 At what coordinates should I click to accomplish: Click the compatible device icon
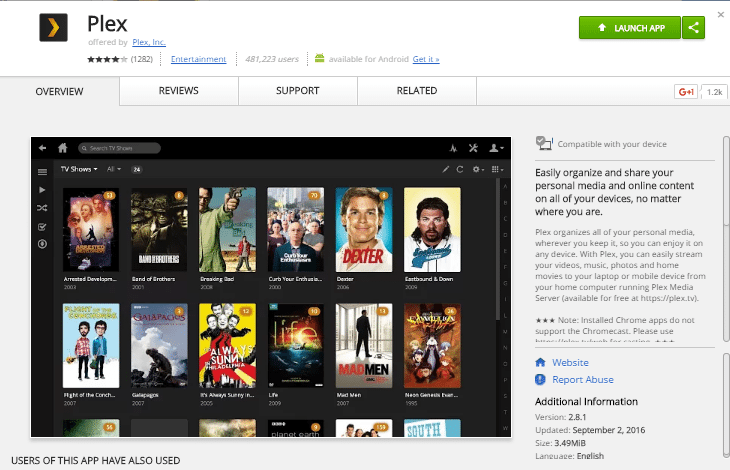(x=544, y=143)
